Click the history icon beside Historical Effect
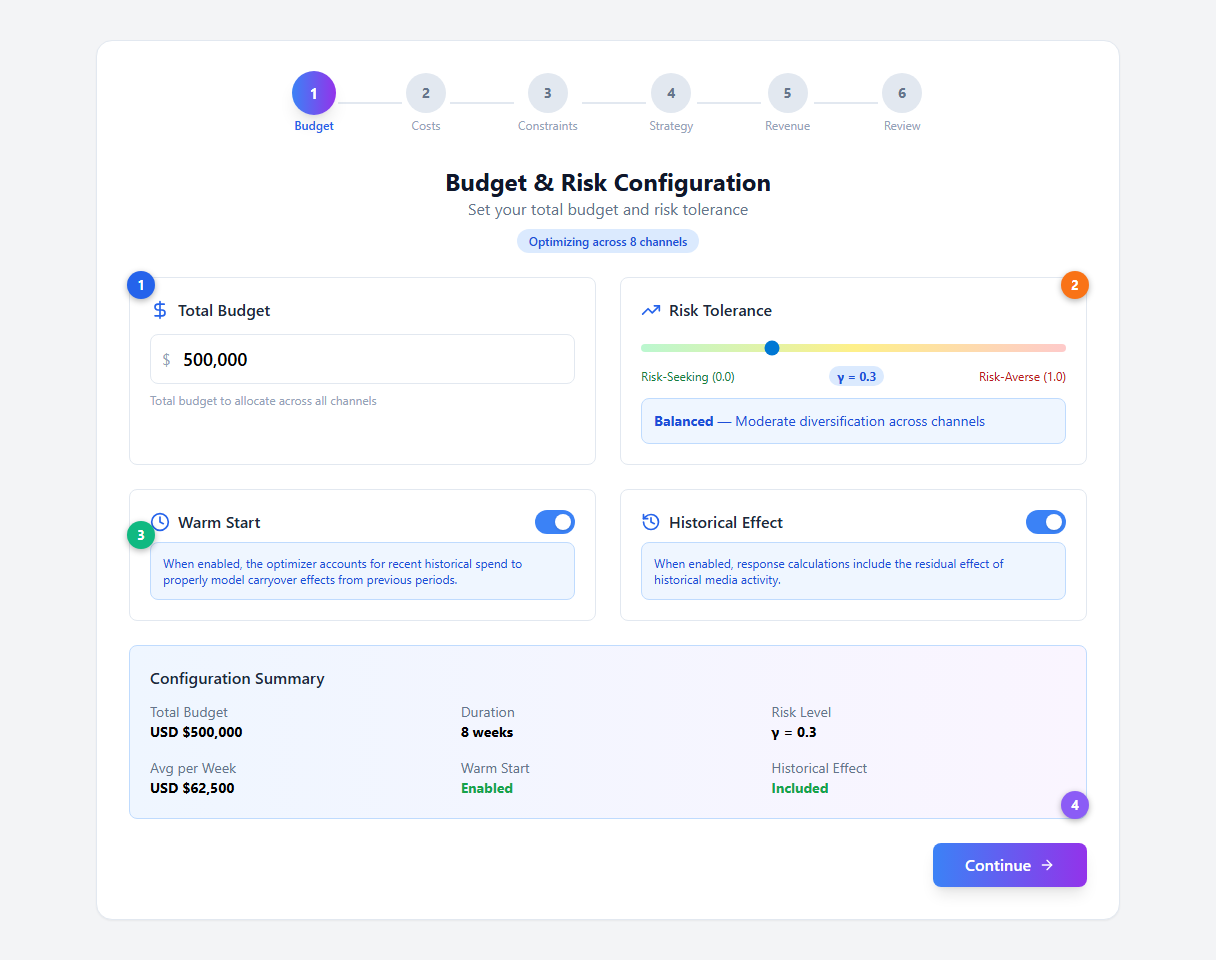Viewport: 1216px width, 960px height. (651, 522)
